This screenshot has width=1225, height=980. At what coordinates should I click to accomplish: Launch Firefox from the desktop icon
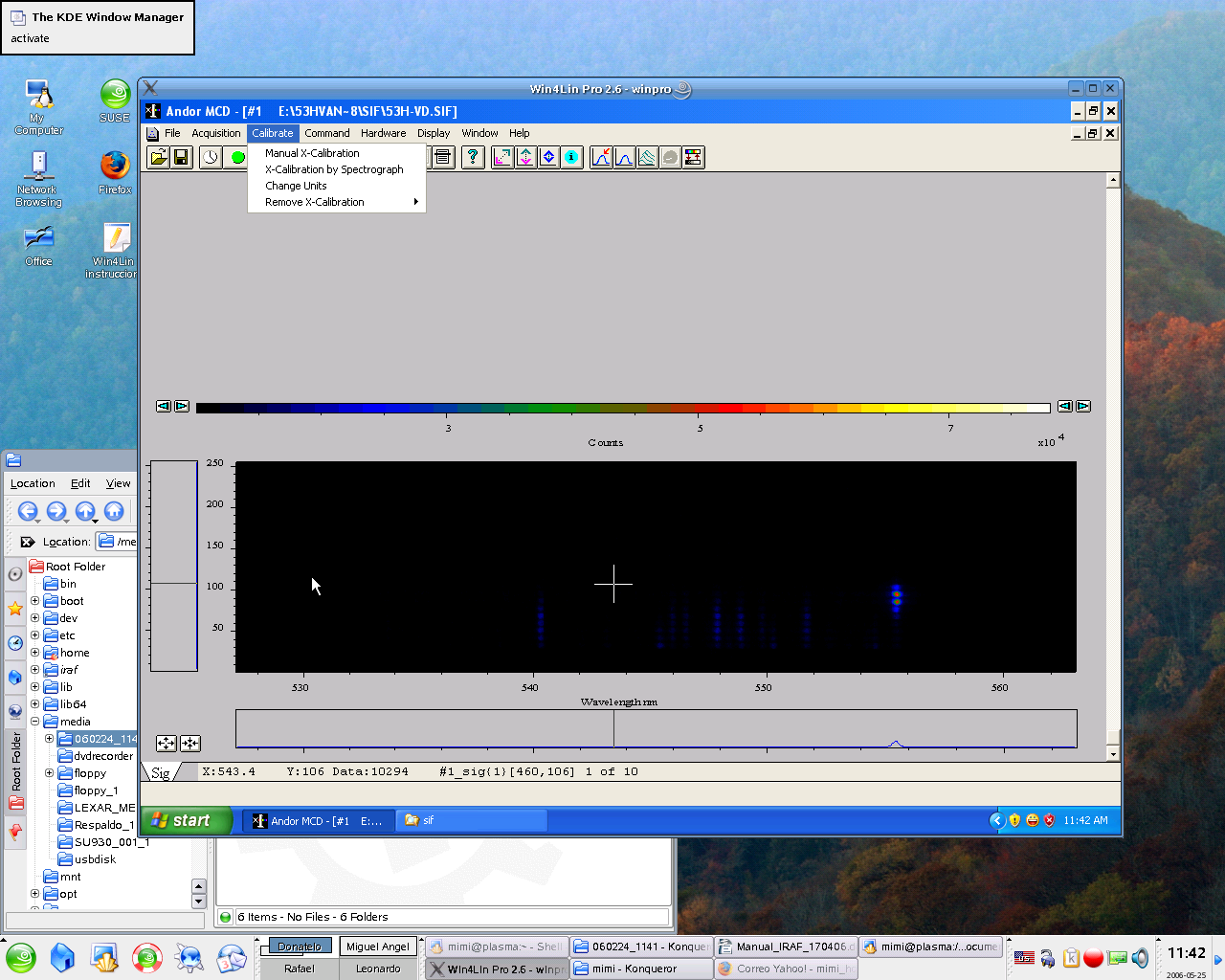pyautogui.click(x=115, y=166)
